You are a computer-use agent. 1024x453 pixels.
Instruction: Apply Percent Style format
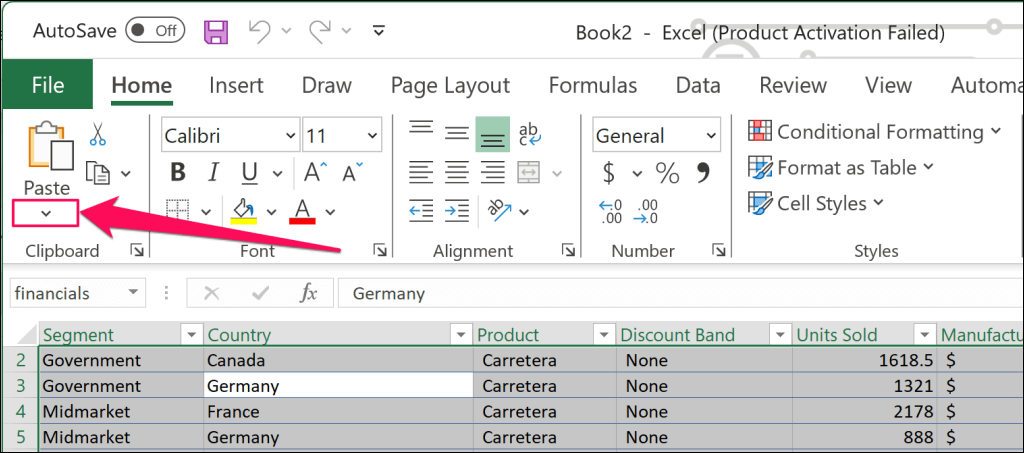pyautogui.click(x=667, y=172)
